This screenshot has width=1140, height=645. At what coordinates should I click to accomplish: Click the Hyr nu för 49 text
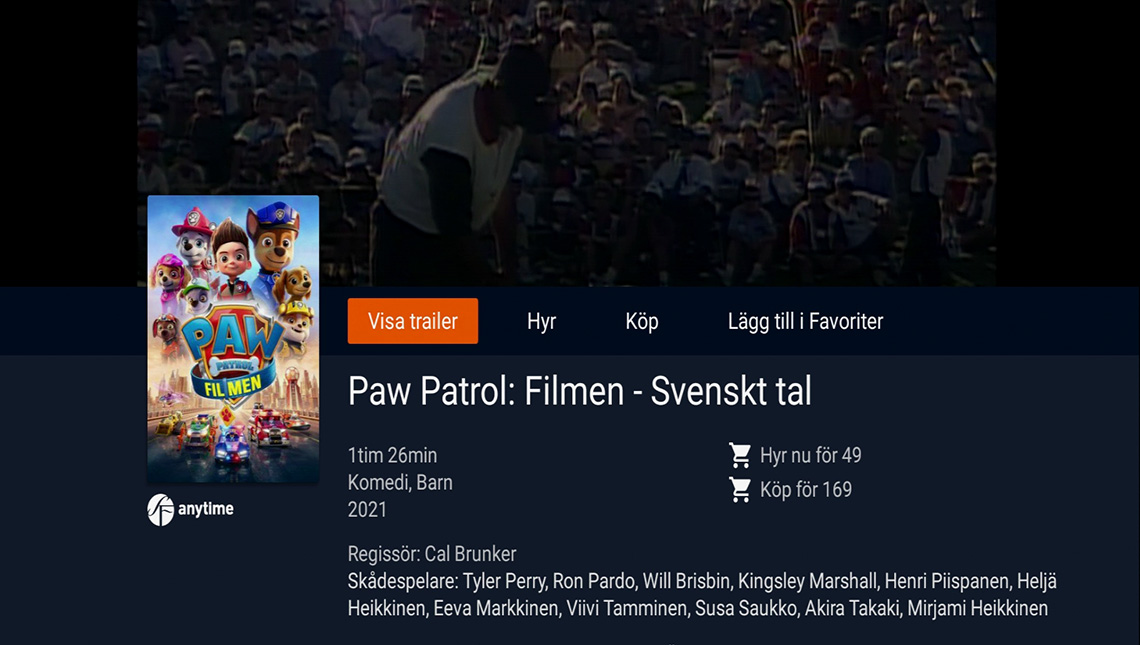point(811,455)
